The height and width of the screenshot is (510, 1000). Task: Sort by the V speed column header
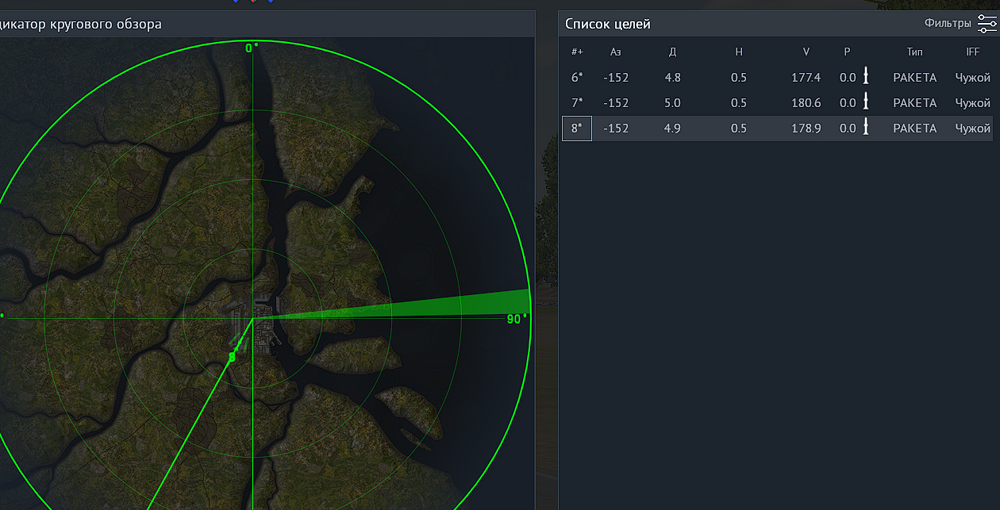coord(806,52)
